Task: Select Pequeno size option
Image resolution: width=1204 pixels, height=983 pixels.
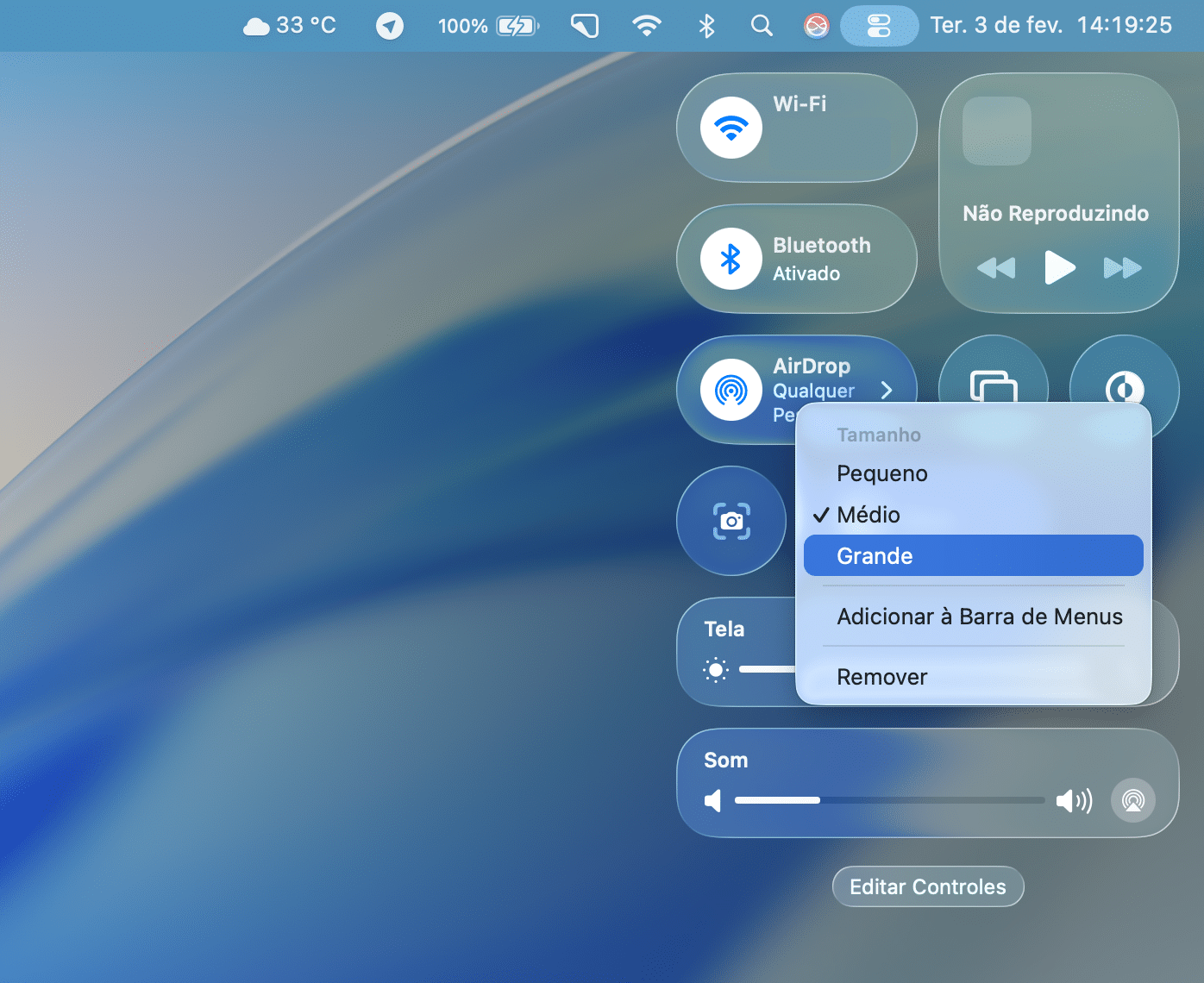Action: coord(881,473)
